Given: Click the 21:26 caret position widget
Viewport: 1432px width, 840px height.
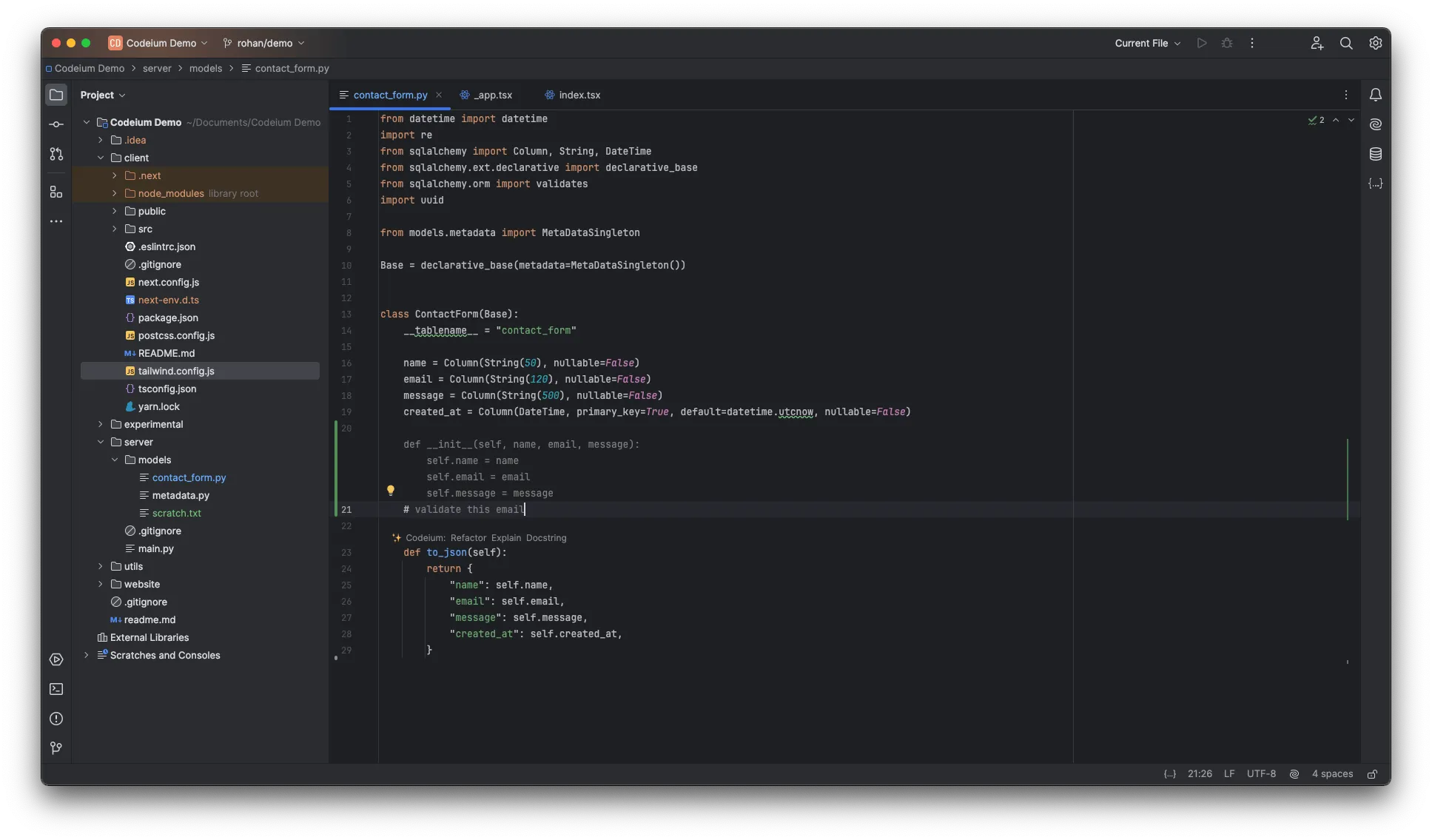Looking at the screenshot, I should tap(1200, 774).
